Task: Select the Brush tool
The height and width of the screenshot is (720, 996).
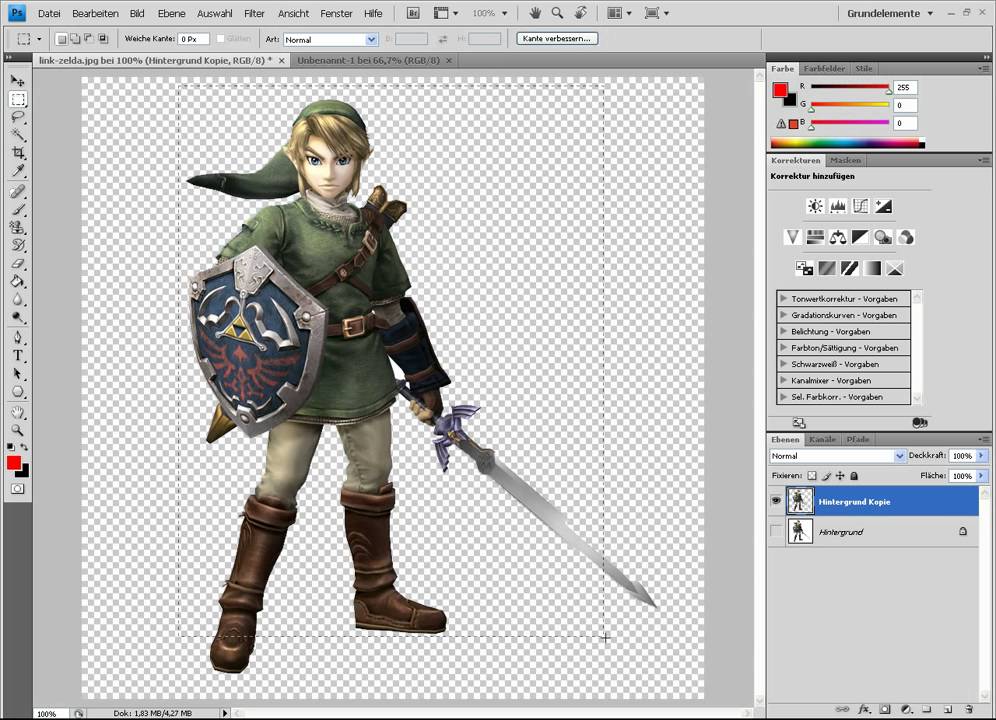Action: tap(18, 209)
